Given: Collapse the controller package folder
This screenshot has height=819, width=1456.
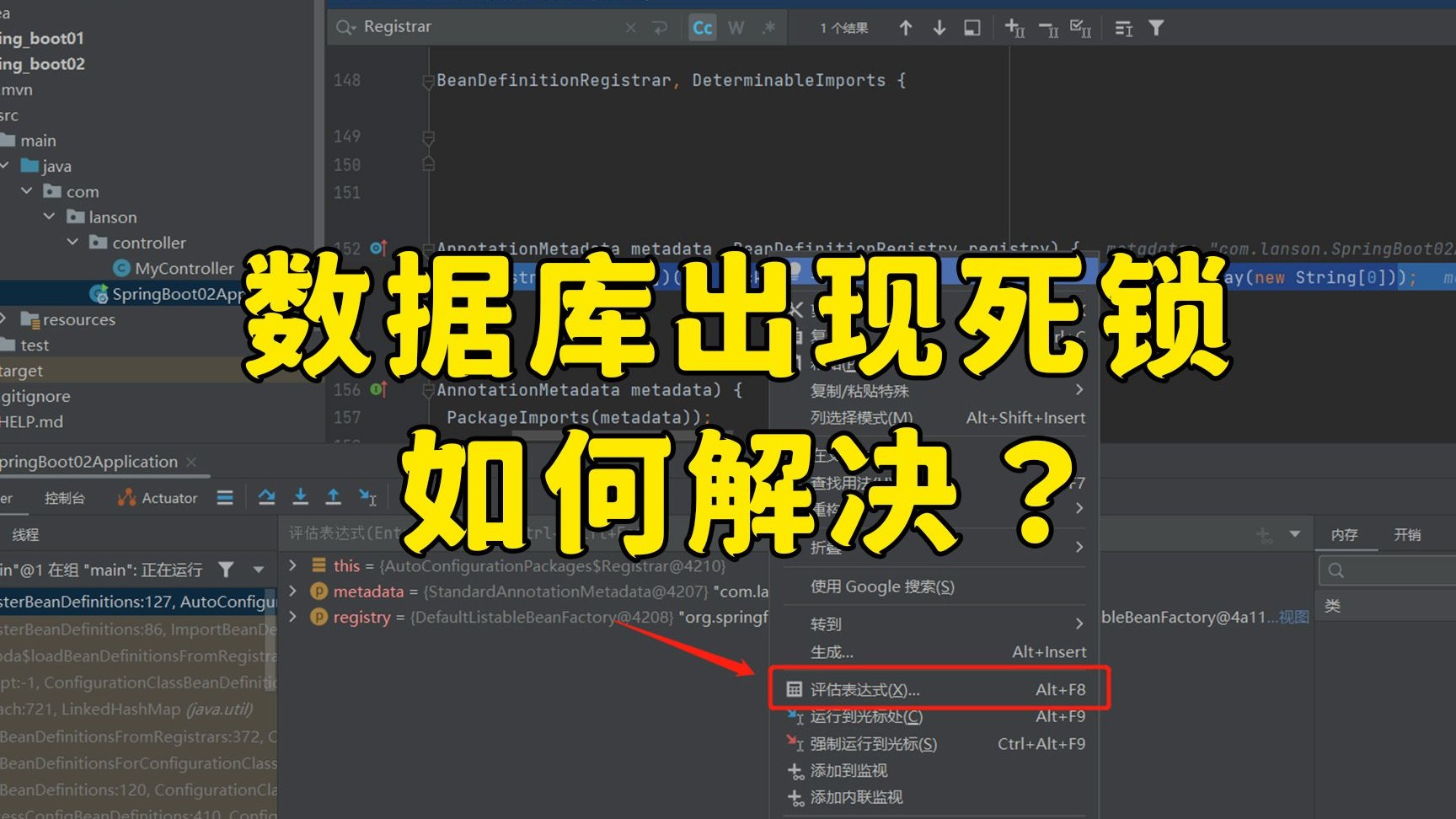Looking at the screenshot, I should [x=72, y=243].
